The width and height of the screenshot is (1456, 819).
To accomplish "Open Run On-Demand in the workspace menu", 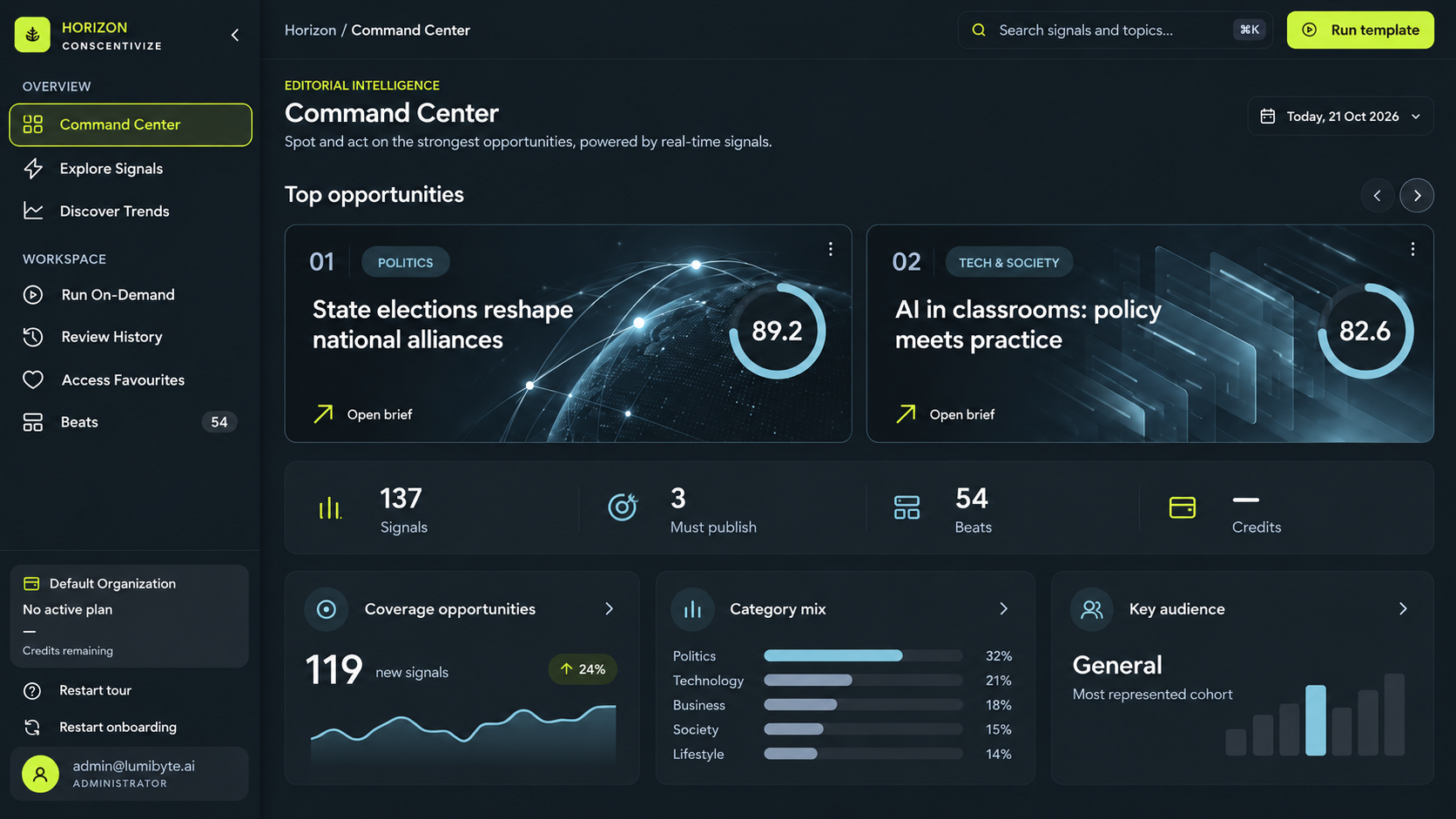I will (x=131, y=295).
